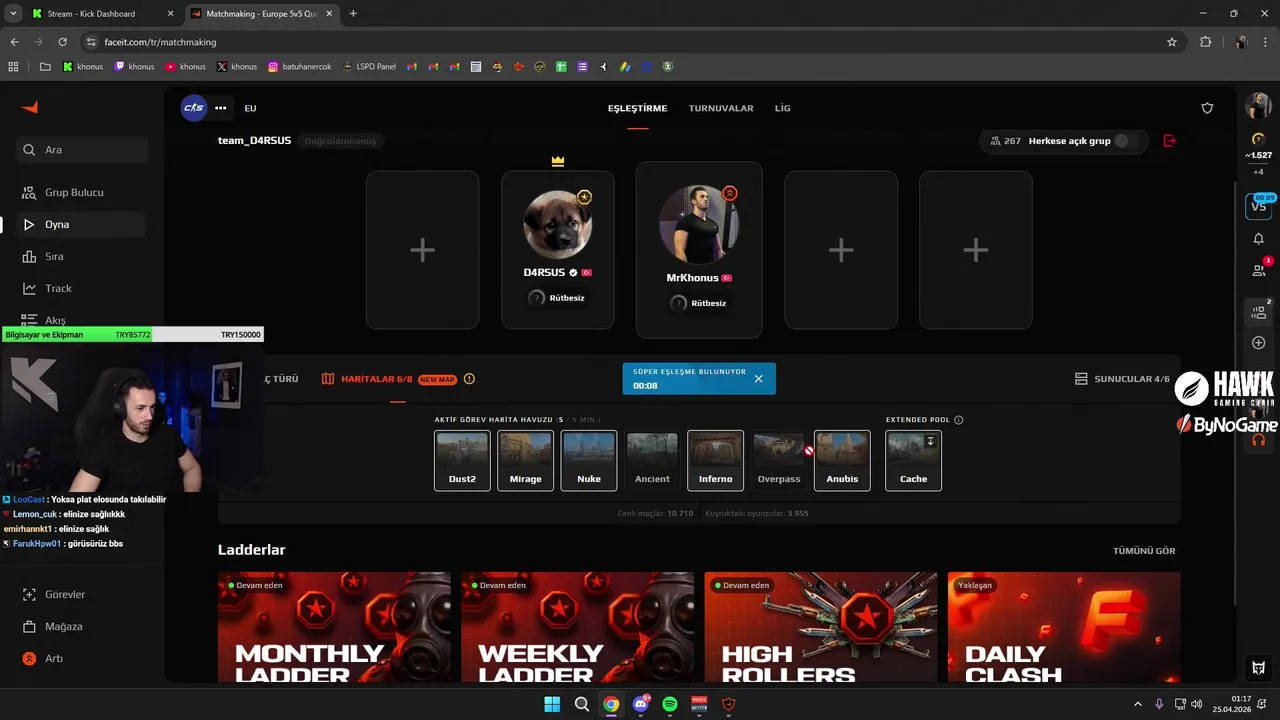Open the High Rollers ladder card

820,627
